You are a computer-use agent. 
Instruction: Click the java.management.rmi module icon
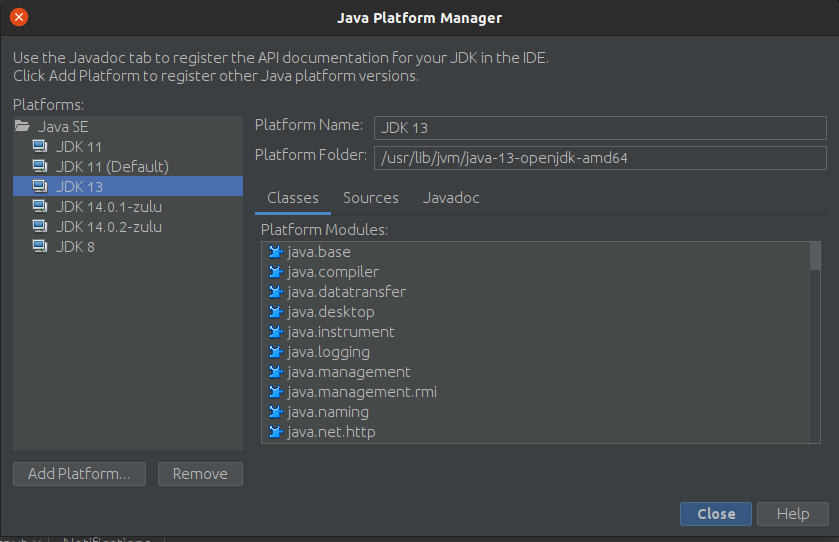(x=276, y=392)
